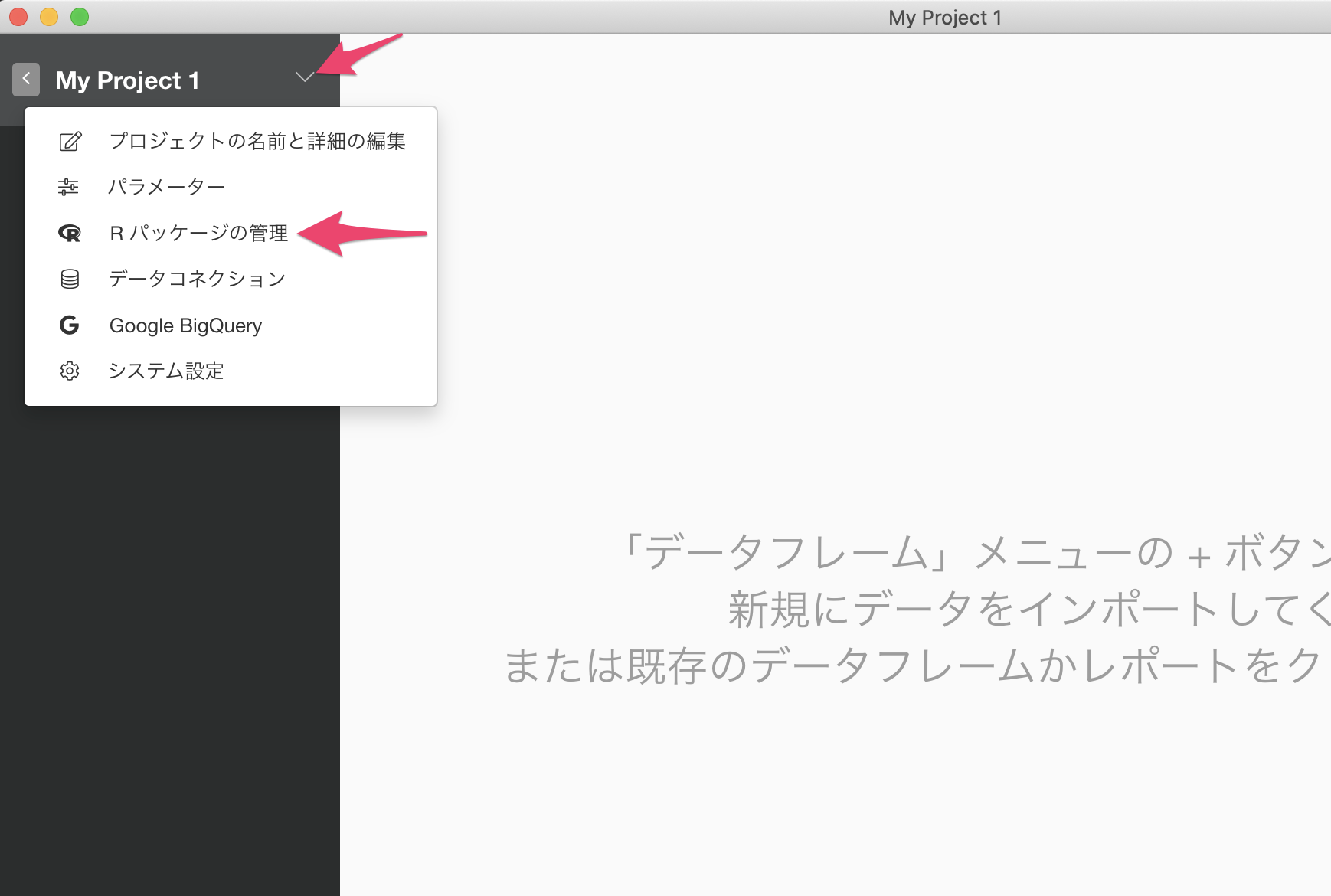Close the window with red button
This screenshot has width=1331, height=896.
(18, 17)
